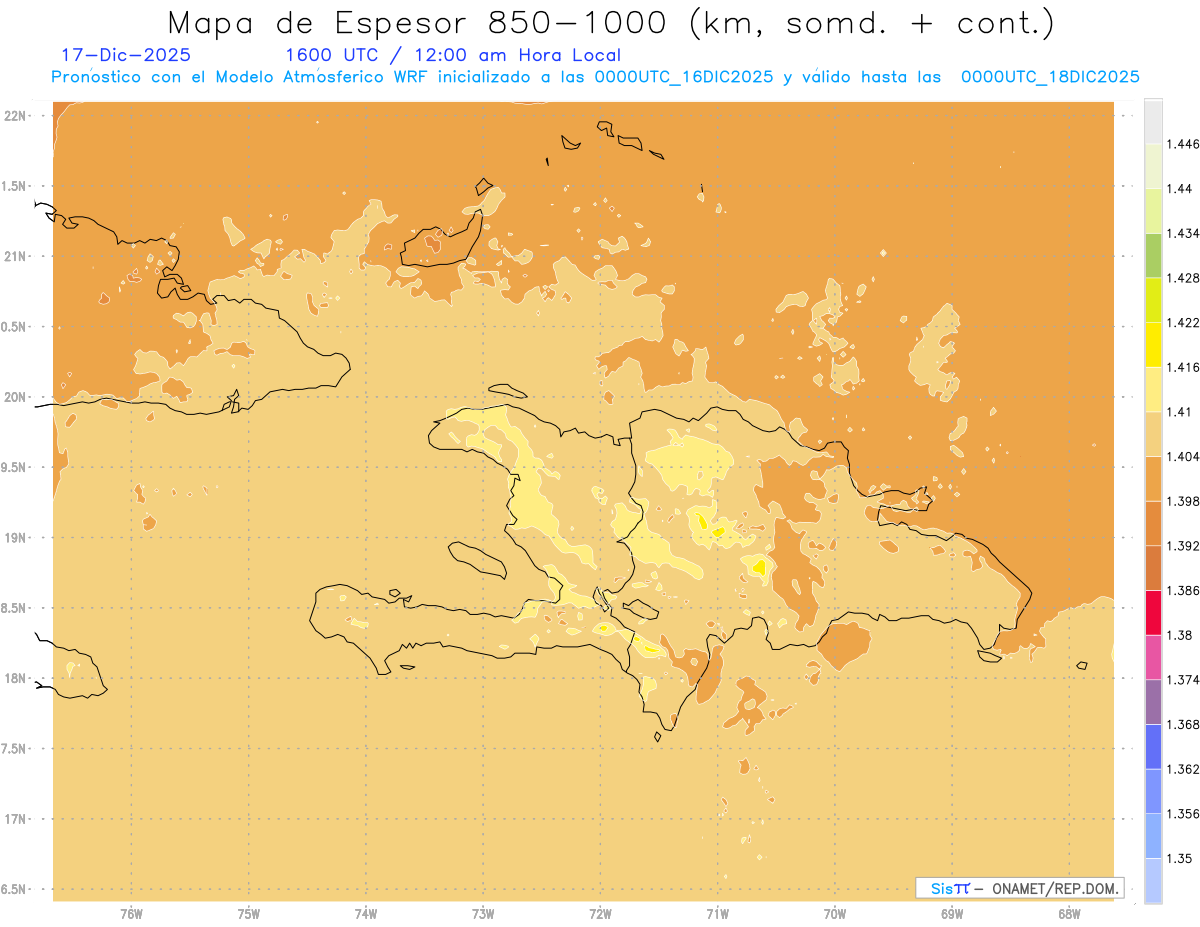
Task: Click the 75W longitude label
Action: 249,914
